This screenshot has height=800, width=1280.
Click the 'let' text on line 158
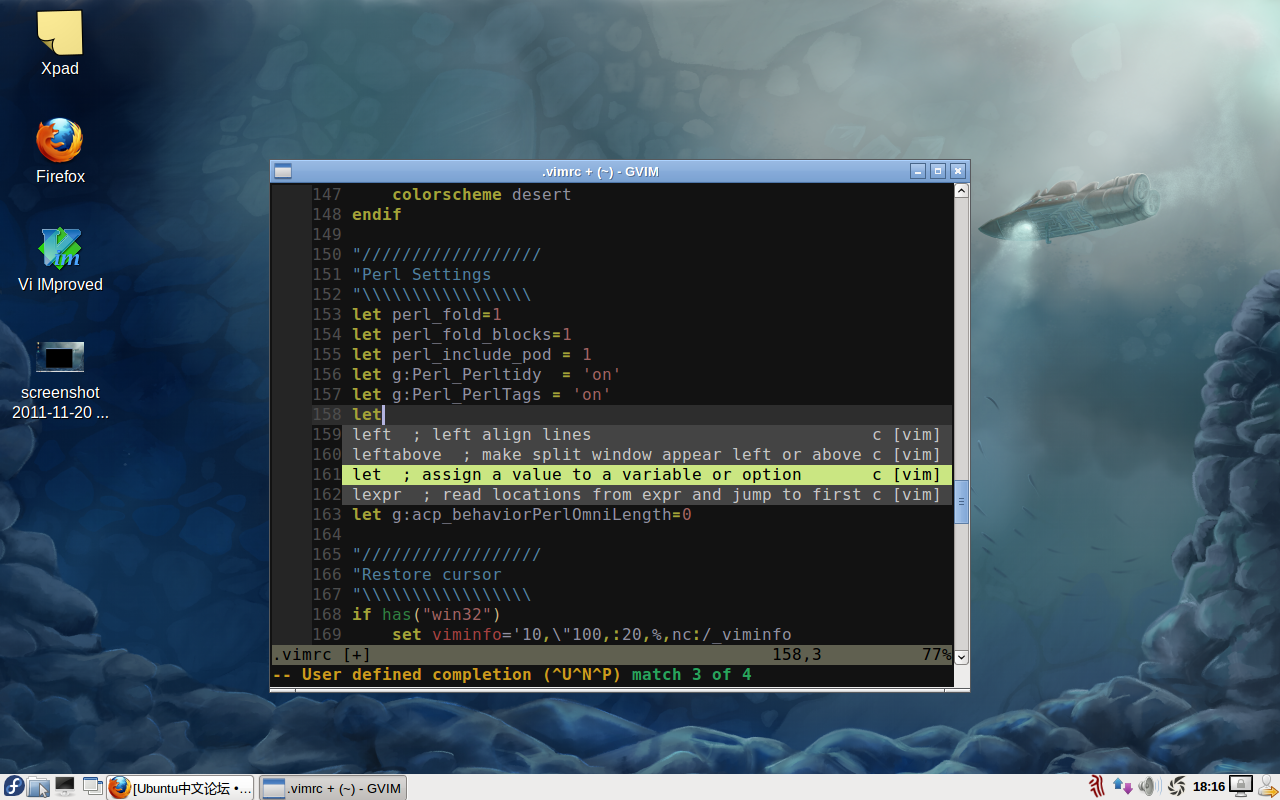(367, 414)
